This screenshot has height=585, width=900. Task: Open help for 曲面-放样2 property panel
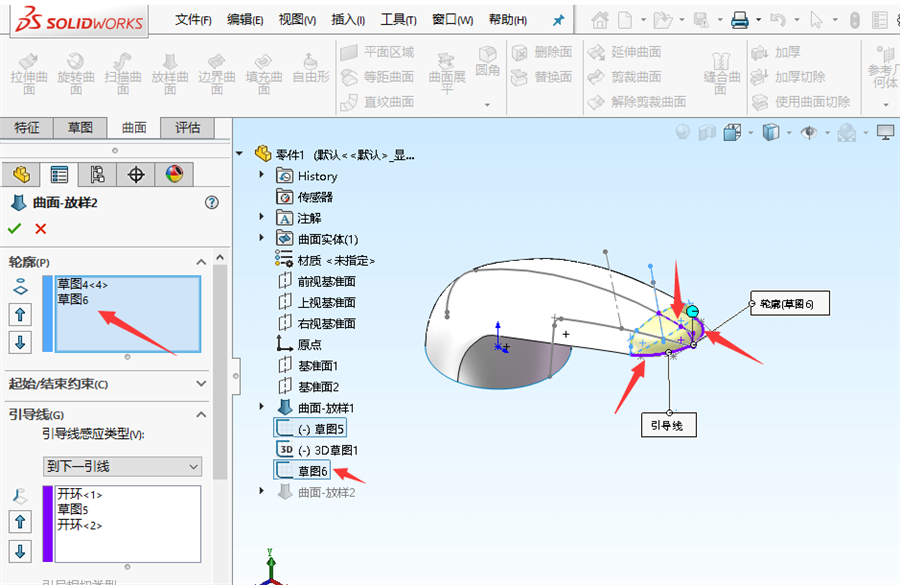point(212,202)
